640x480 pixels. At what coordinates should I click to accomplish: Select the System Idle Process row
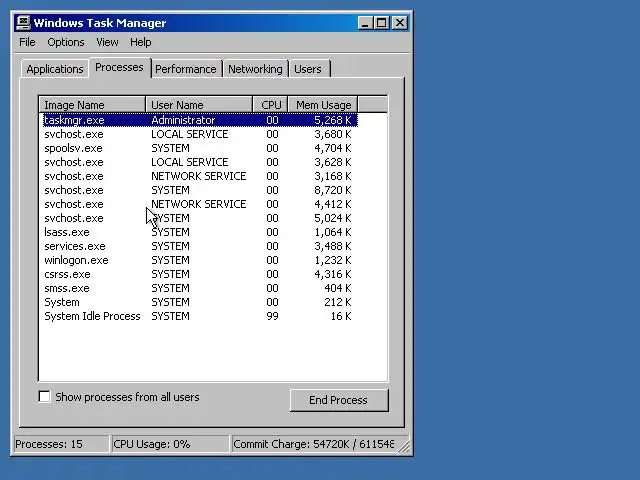coord(200,316)
